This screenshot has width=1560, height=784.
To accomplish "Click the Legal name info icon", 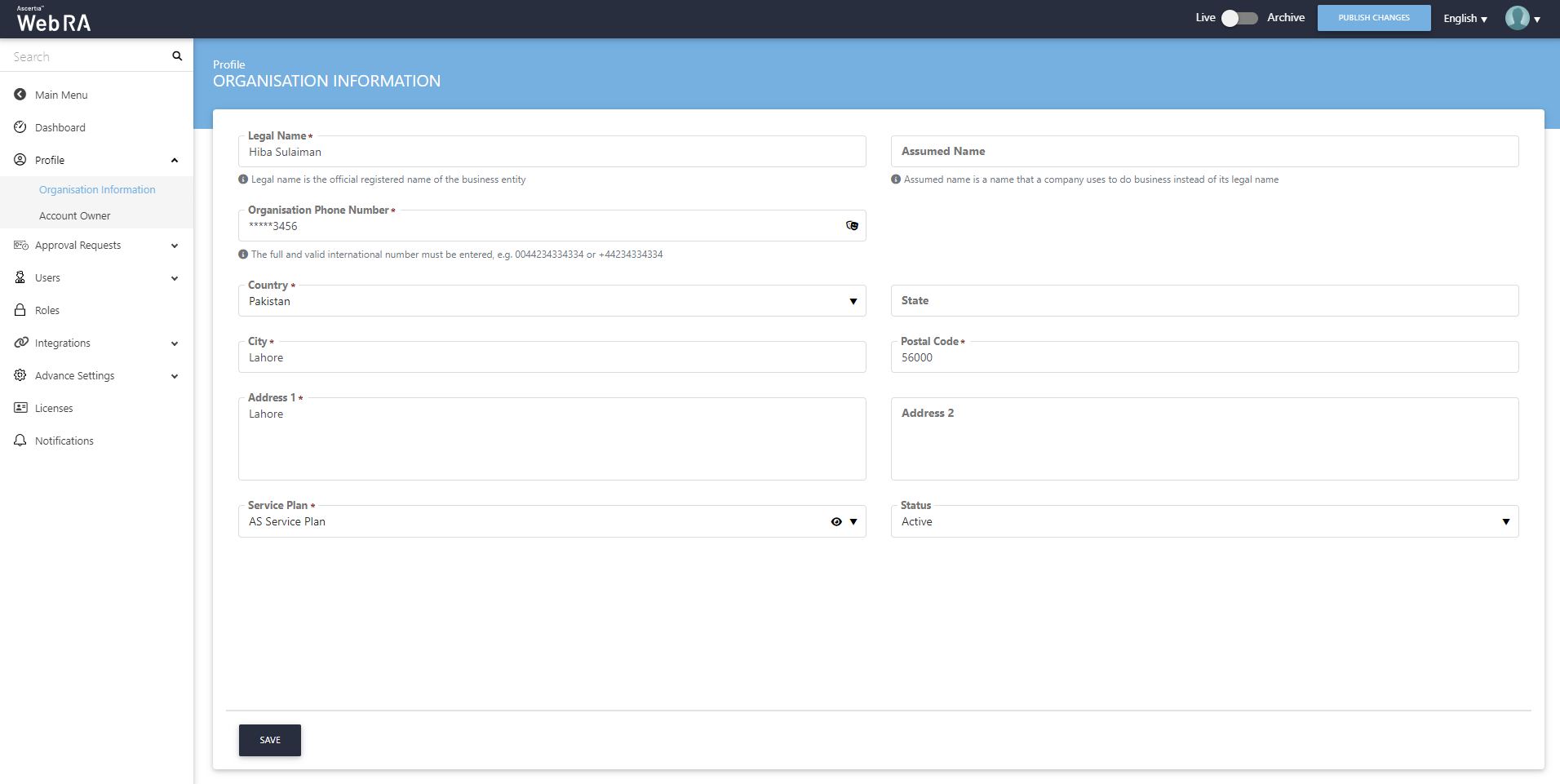I will (x=243, y=179).
